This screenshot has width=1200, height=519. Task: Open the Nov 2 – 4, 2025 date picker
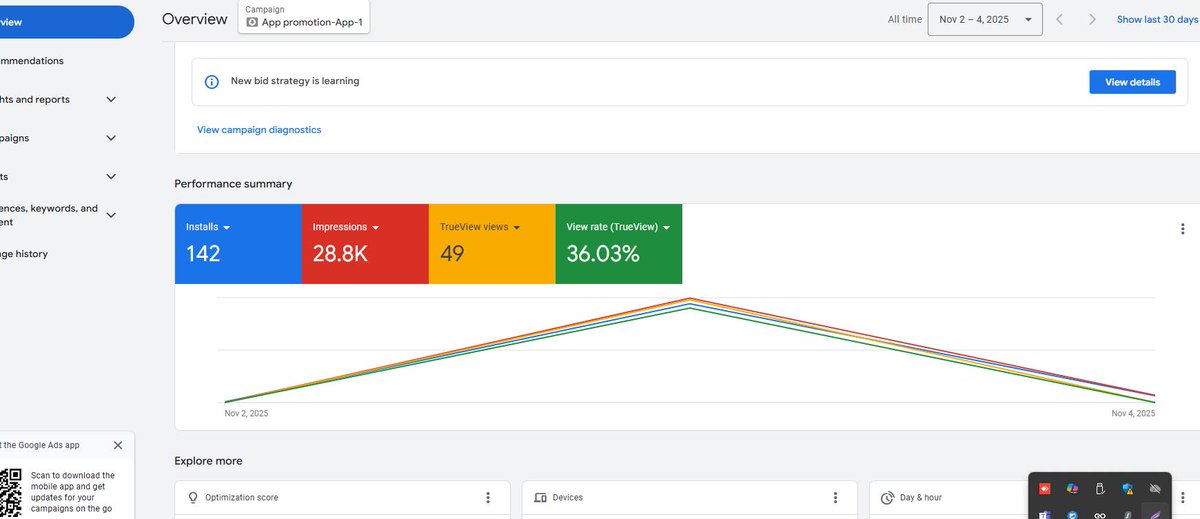tap(985, 19)
